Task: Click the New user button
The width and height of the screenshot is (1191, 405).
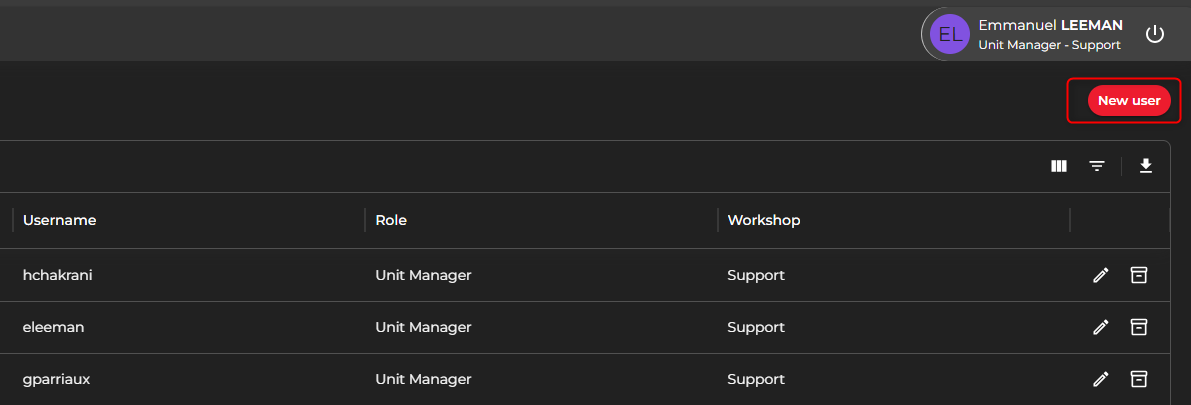Action: pyautogui.click(x=1129, y=101)
